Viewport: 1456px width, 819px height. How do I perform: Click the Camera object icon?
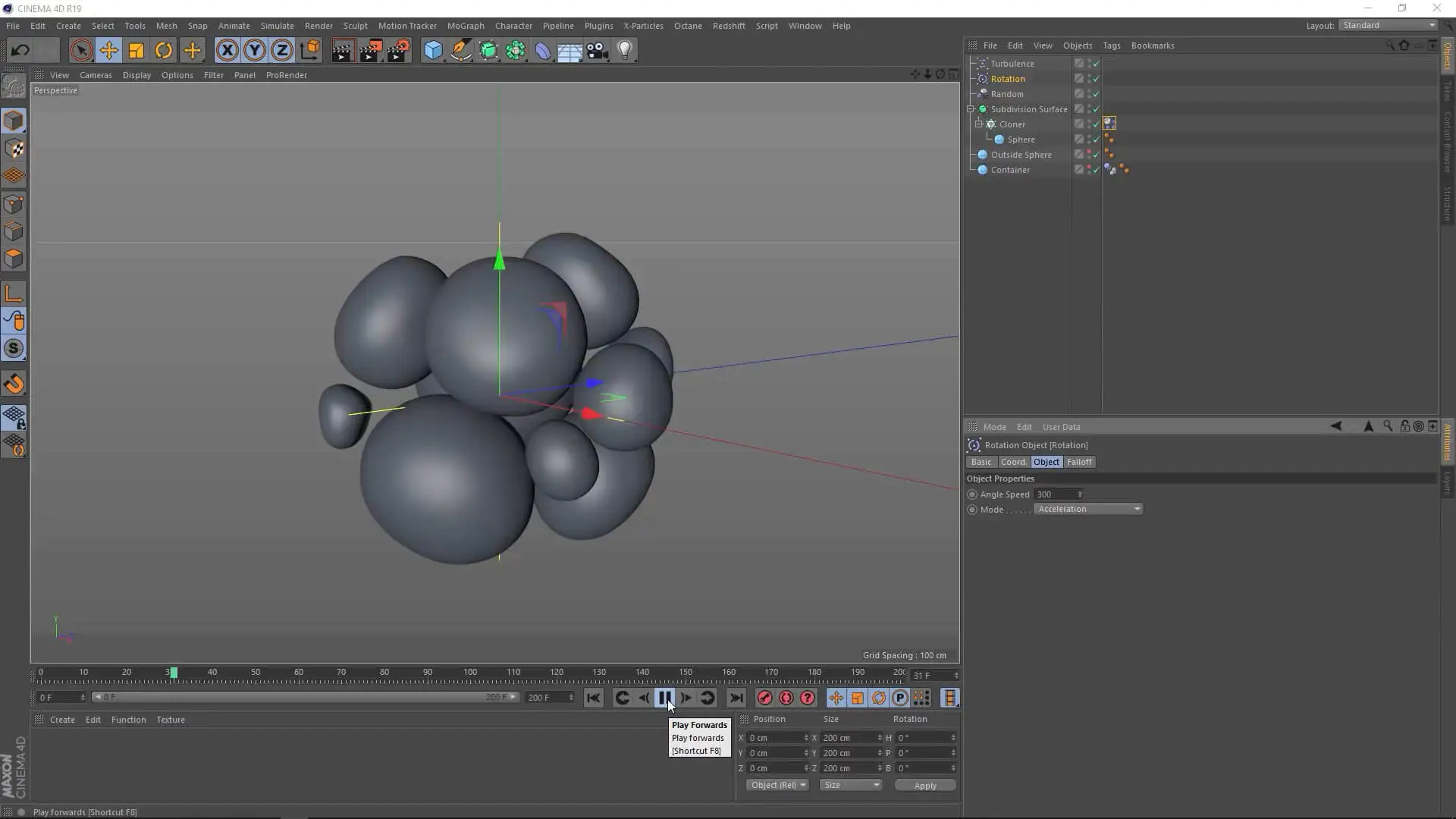tap(598, 51)
